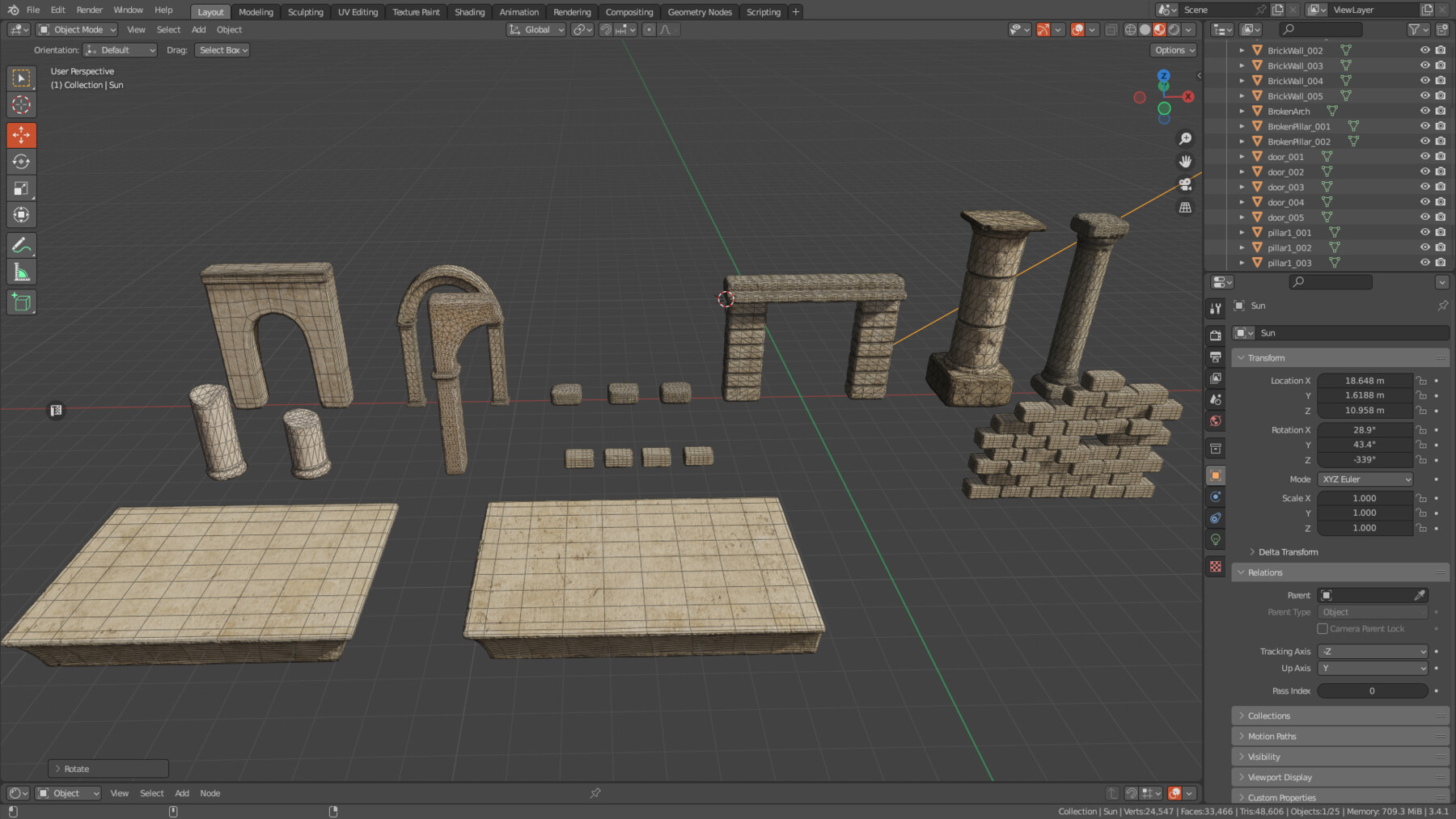Toggle camera visibility for pillar1_001

click(x=1440, y=232)
